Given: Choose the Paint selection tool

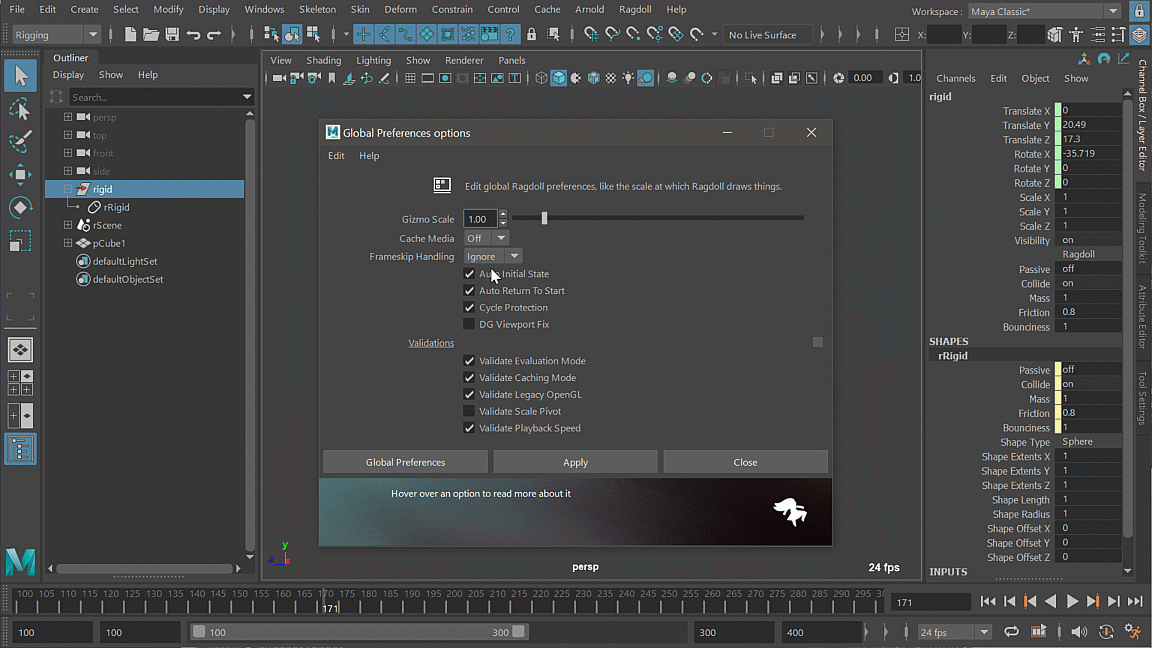Looking at the screenshot, I should pyautogui.click(x=20, y=141).
